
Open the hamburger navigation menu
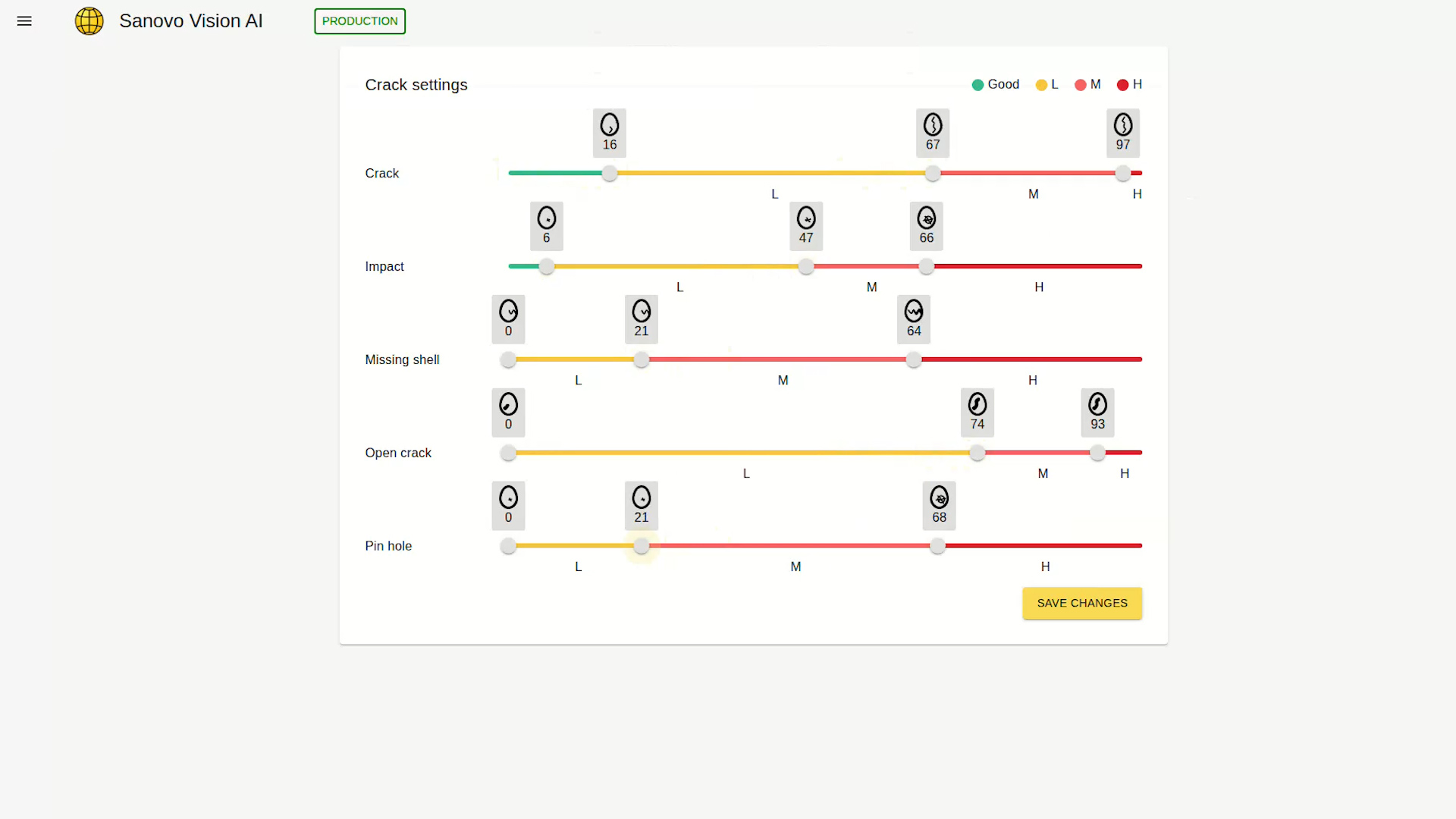pos(24,21)
